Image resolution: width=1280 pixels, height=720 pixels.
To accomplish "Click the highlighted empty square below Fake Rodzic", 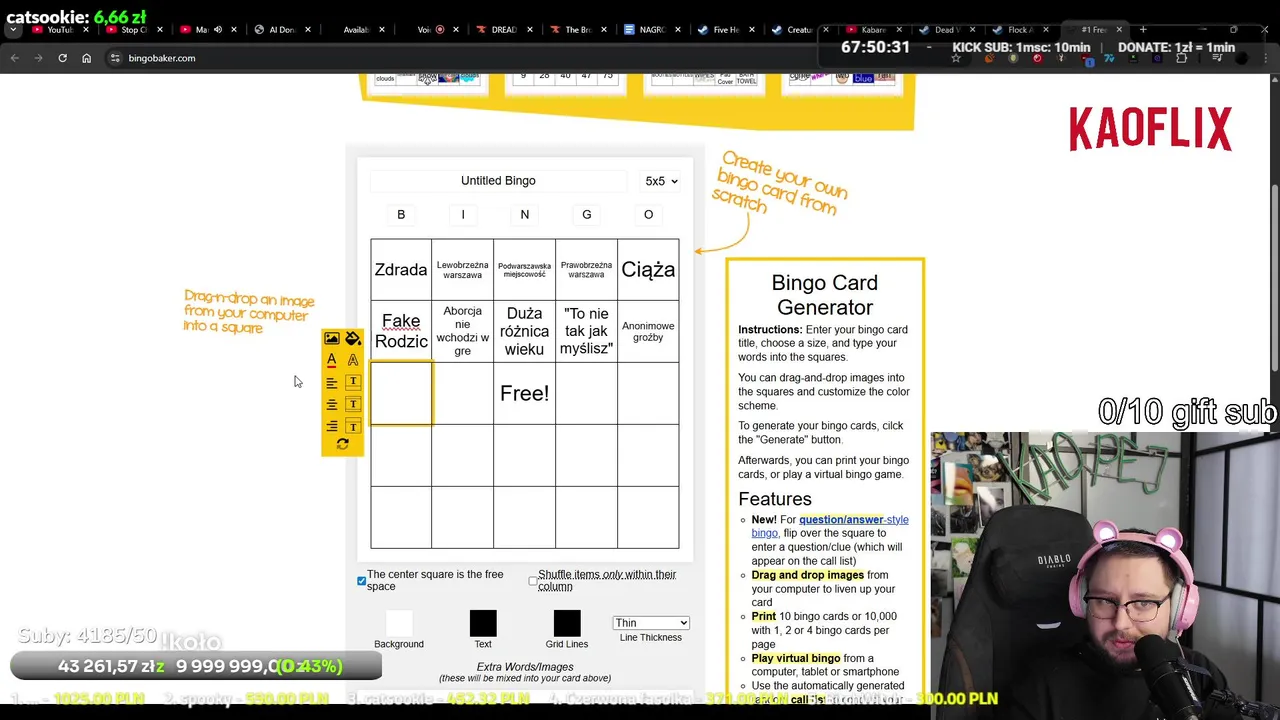I will 401,393.
